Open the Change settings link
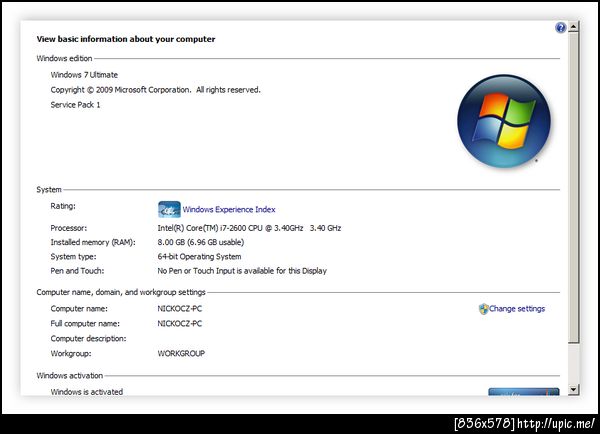Viewport: 600px width, 434px height. pos(517,308)
